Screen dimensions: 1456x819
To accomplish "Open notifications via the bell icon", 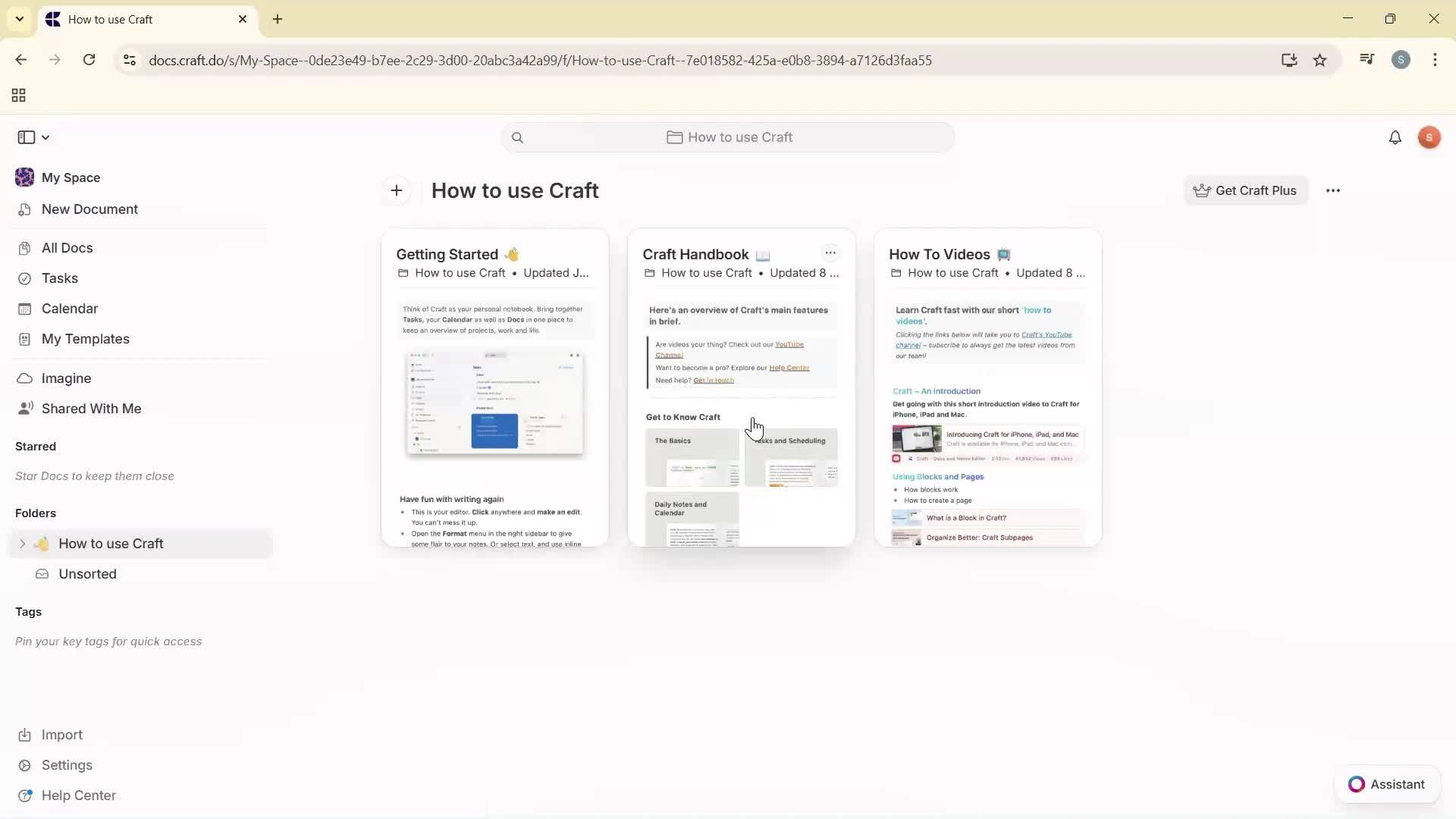I will click(x=1395, y=137).
